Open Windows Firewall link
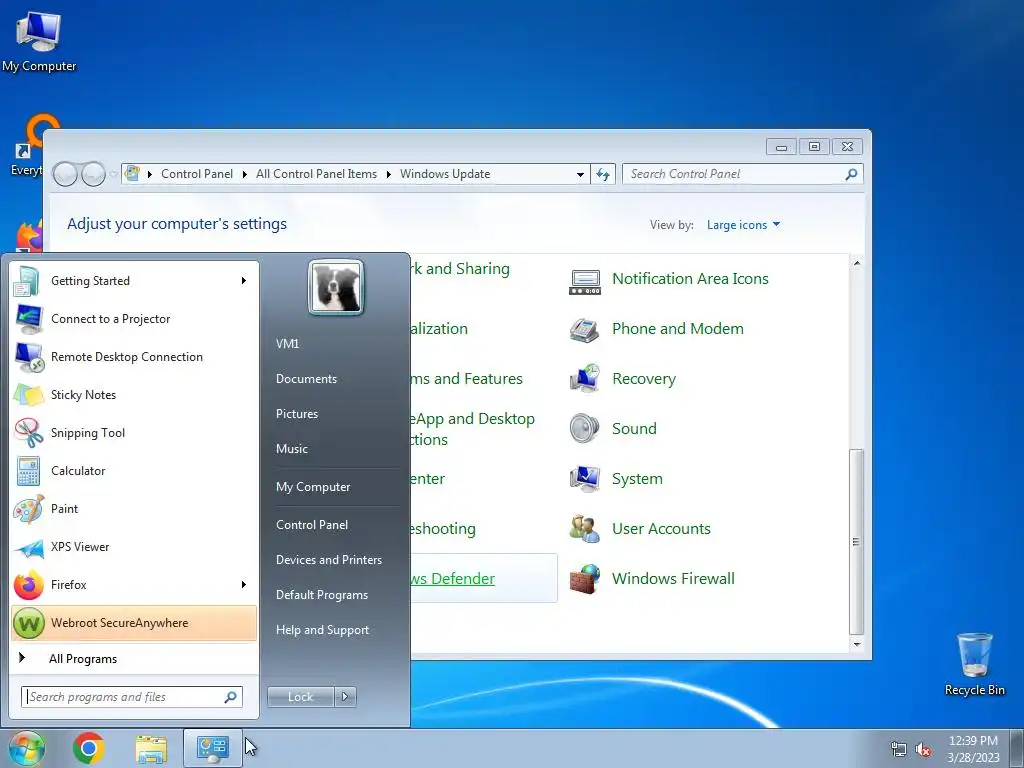 [673, 579]
